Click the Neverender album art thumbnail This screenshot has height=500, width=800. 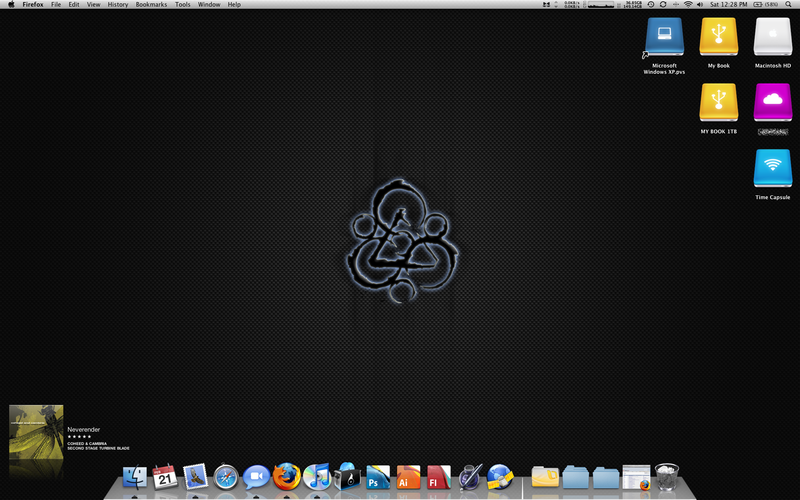[x=36, y=432]
